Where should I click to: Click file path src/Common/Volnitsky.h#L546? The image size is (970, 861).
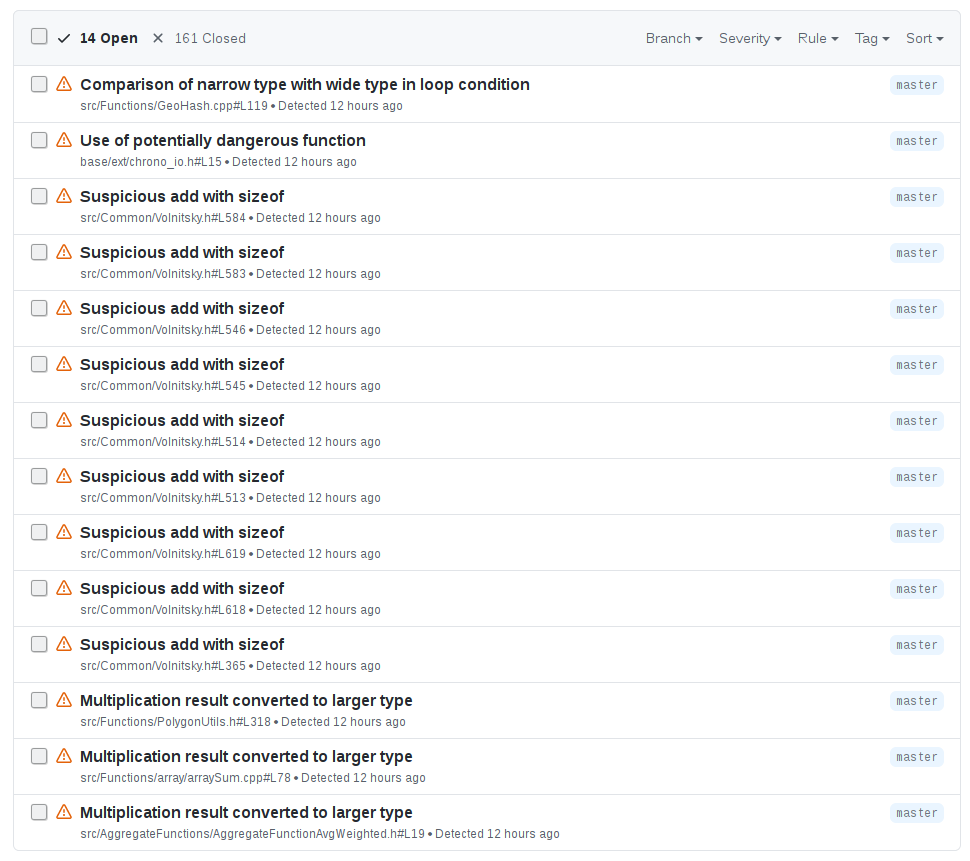coord(163,330)
